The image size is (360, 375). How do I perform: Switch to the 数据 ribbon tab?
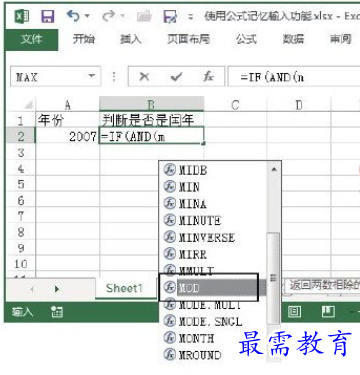(x=293, y=39)
